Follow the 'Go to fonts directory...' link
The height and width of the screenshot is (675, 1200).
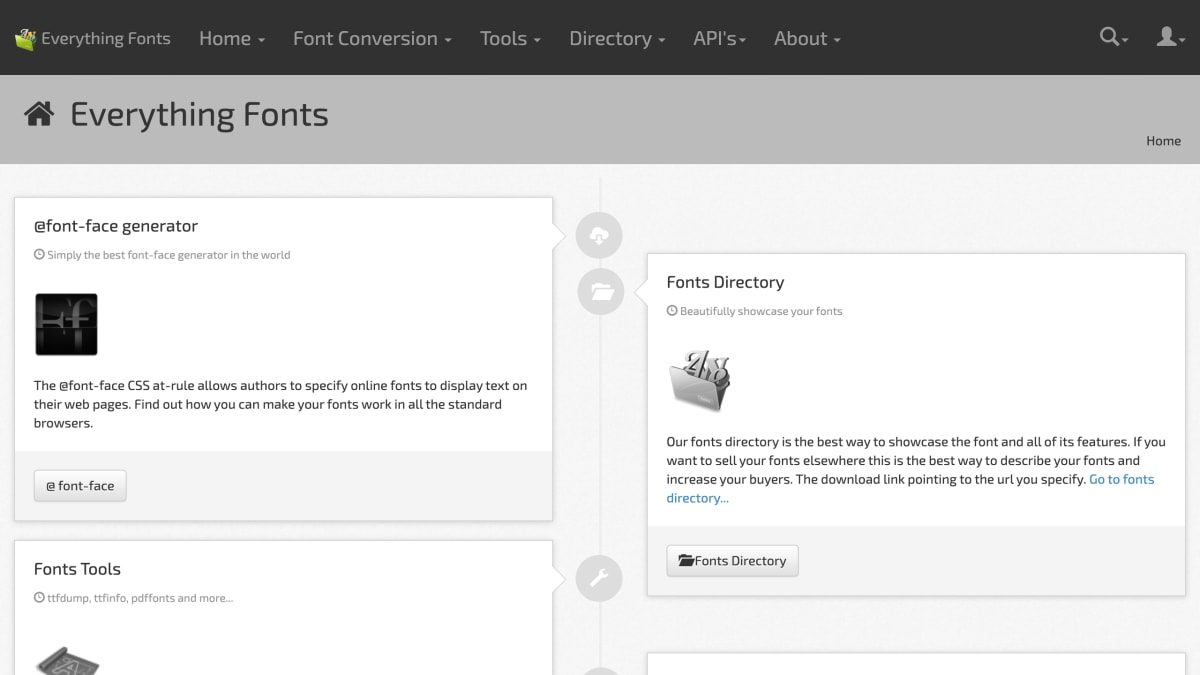tap(1121, 479)
